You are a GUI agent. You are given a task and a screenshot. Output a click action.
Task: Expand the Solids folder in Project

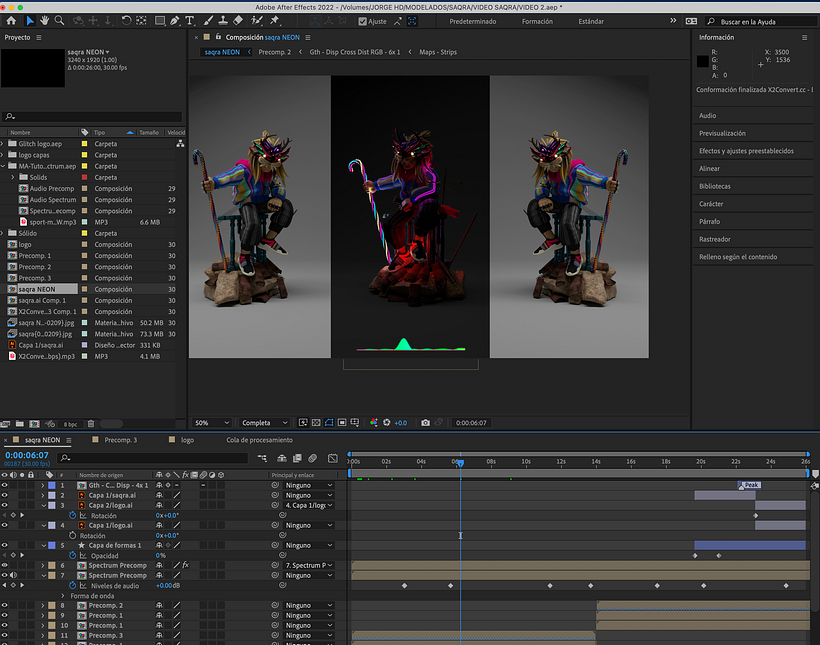tap(13, 177)
